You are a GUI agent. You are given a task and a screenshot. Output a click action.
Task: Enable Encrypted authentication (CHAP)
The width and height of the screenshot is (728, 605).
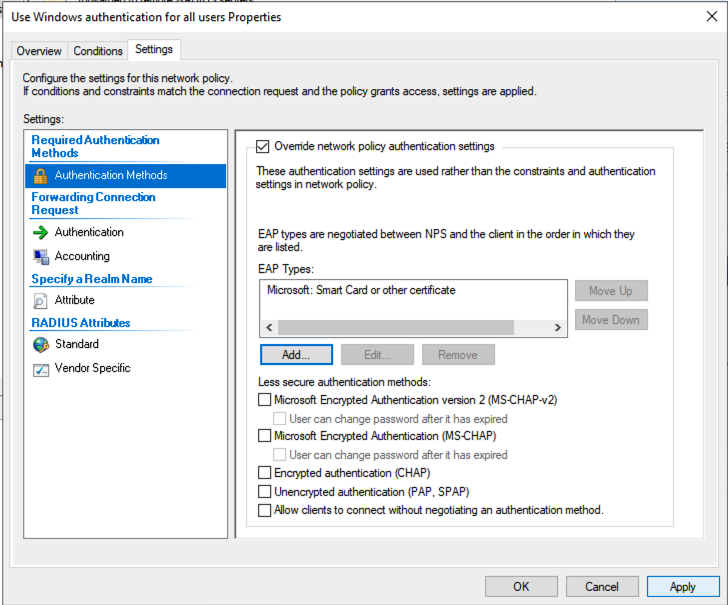click(264, 473)
